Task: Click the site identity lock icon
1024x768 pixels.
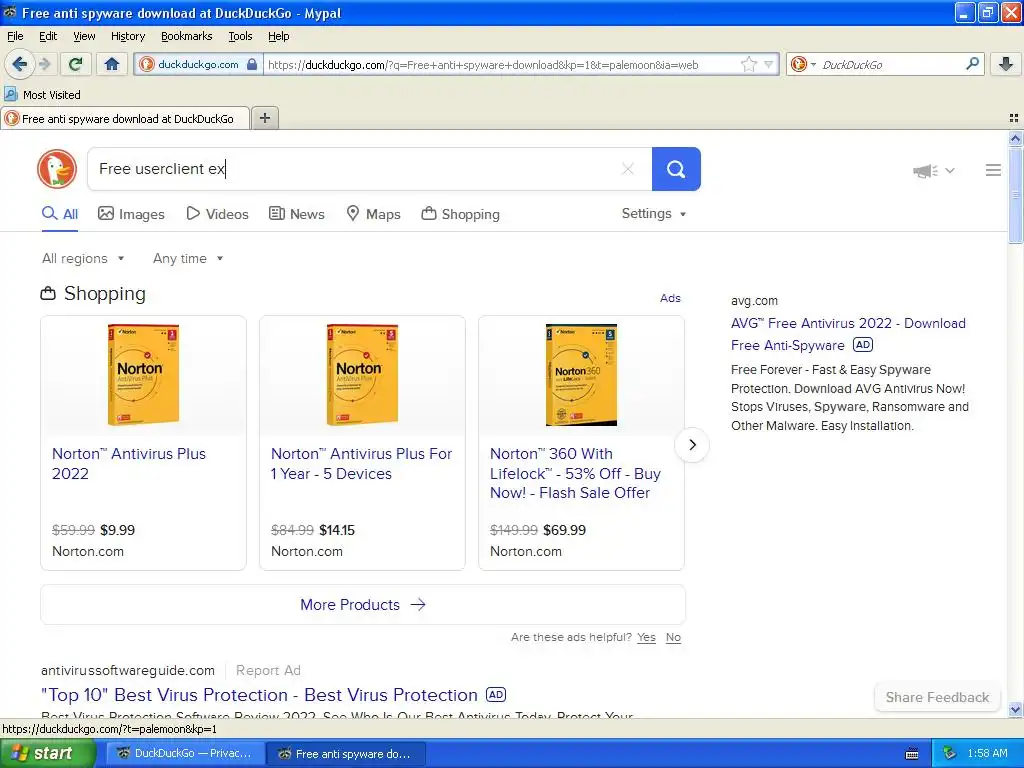Action: [x=252, y=64]
